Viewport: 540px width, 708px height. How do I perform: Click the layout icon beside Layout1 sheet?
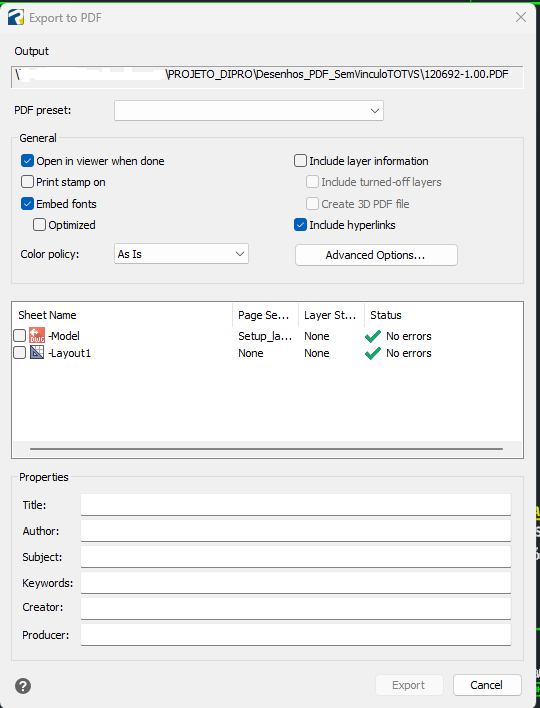pyautogui.click(x=37, y=353)
